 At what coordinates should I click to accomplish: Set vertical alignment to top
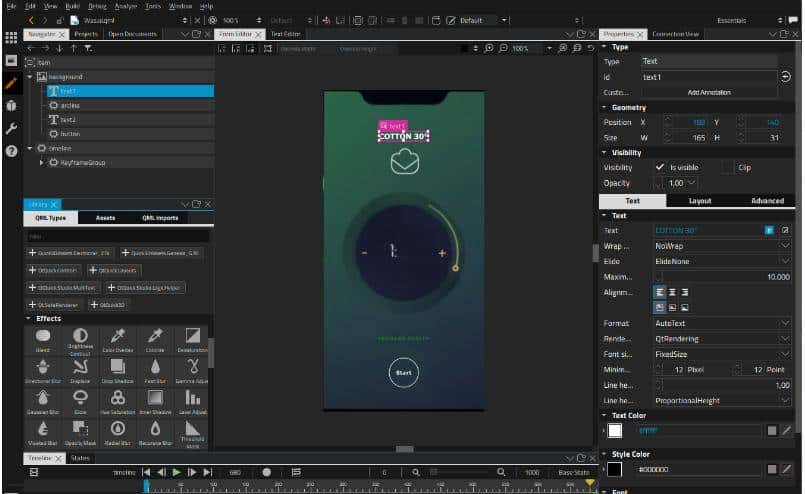point(660,308)
